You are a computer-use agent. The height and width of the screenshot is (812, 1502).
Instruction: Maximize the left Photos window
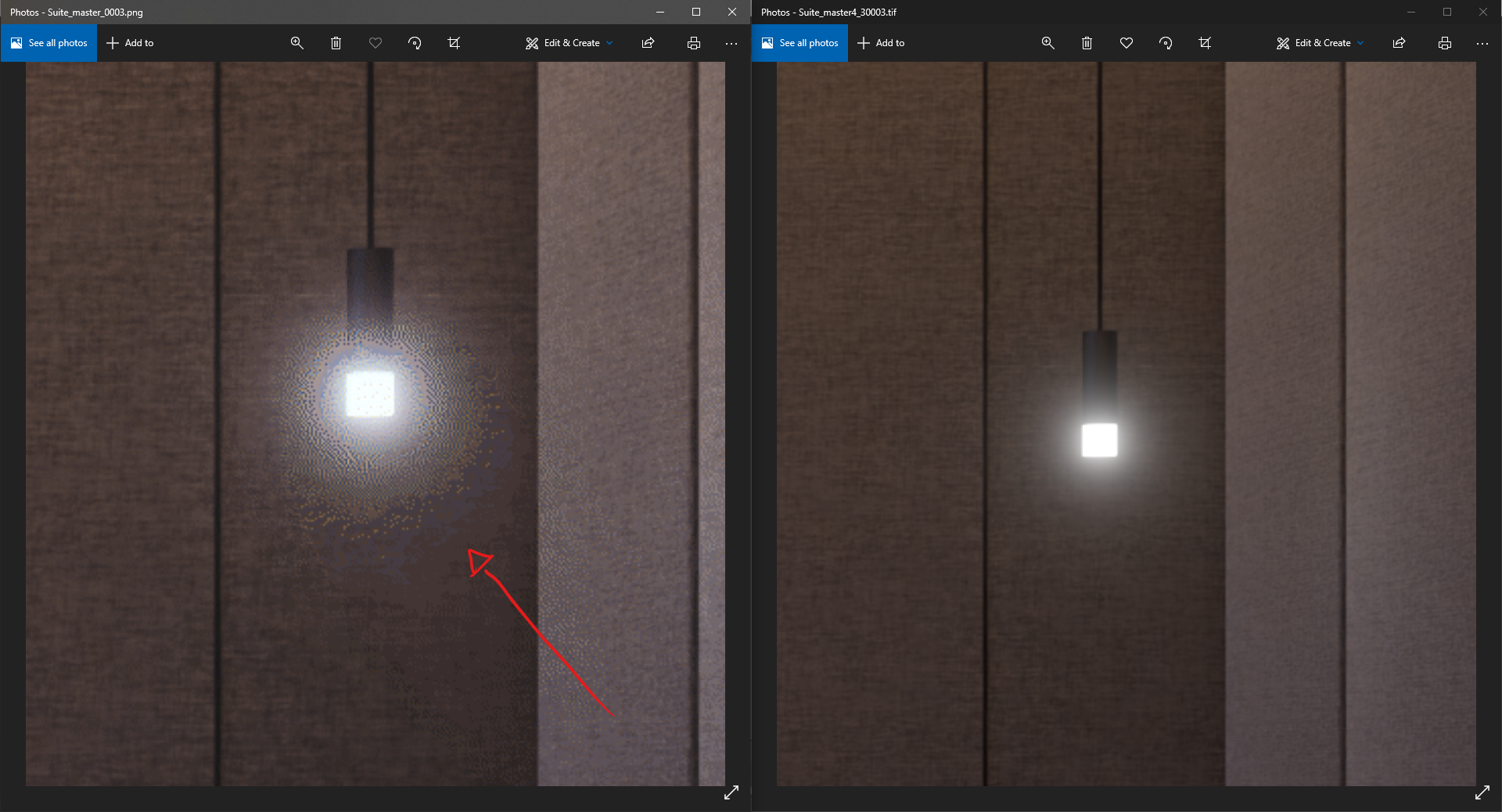(696, 12)
